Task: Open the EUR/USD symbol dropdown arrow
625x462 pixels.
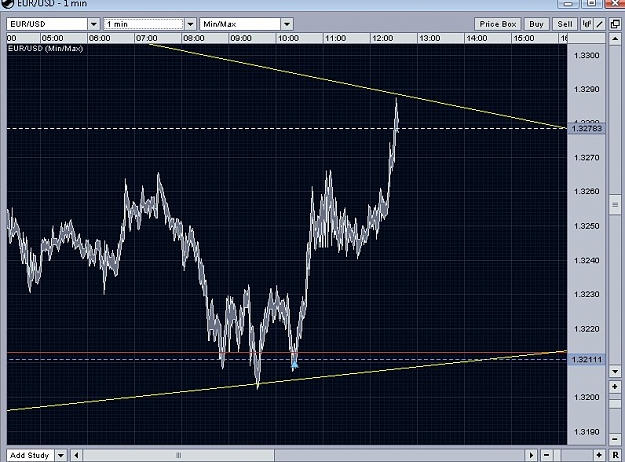Action: pyautogui.click(x=94, y=24)
